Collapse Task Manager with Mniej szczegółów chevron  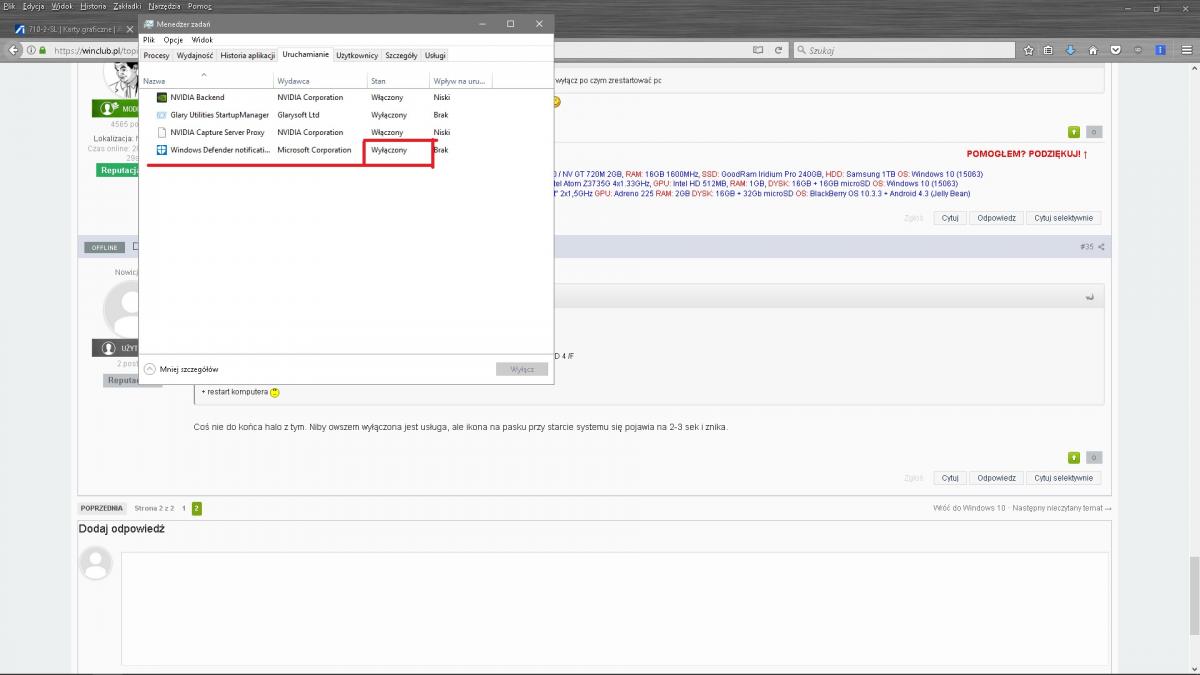pyautogui.click(x=150, y=369)
